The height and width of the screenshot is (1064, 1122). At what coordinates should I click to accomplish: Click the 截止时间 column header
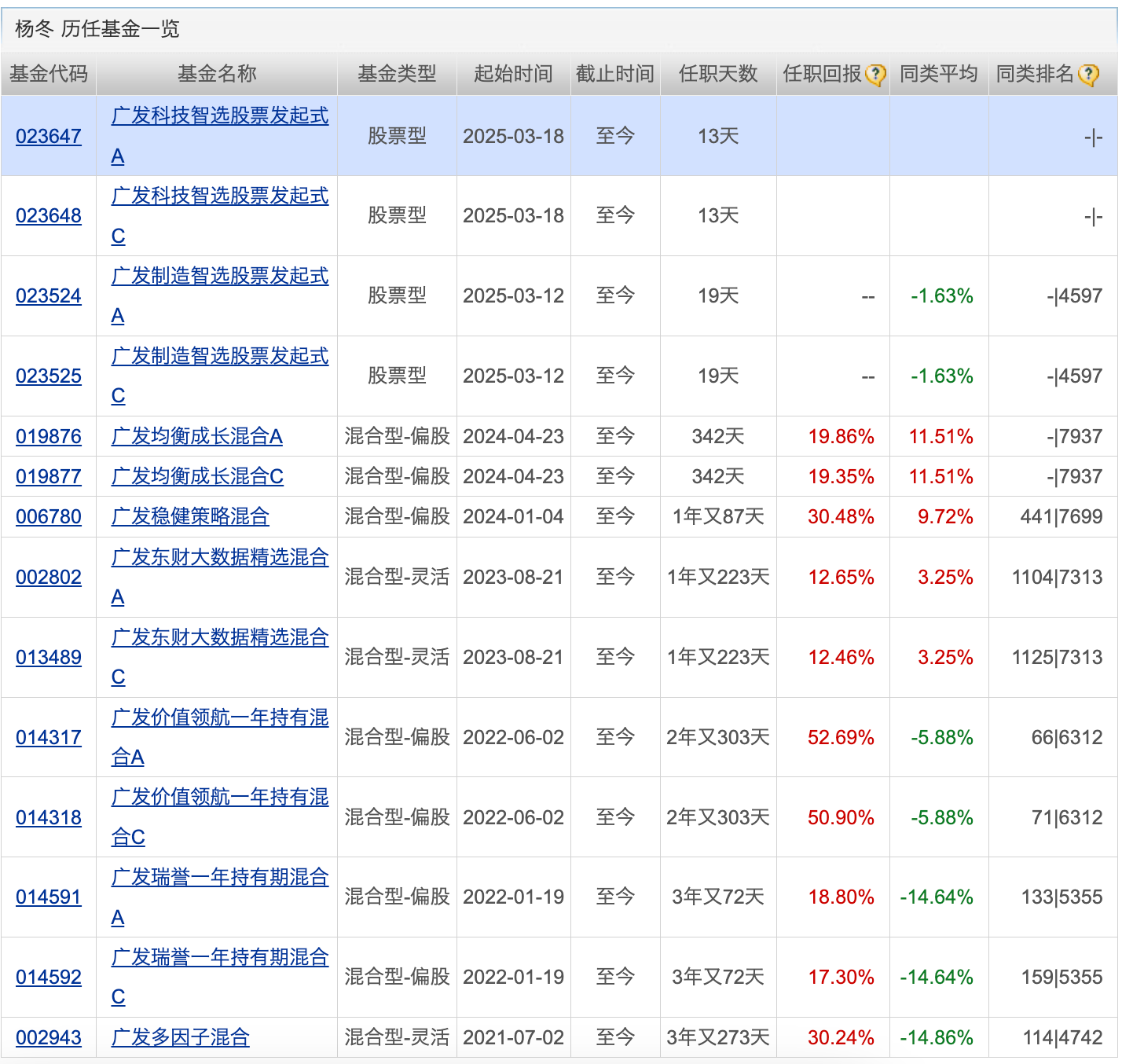[x=615, y=74]
